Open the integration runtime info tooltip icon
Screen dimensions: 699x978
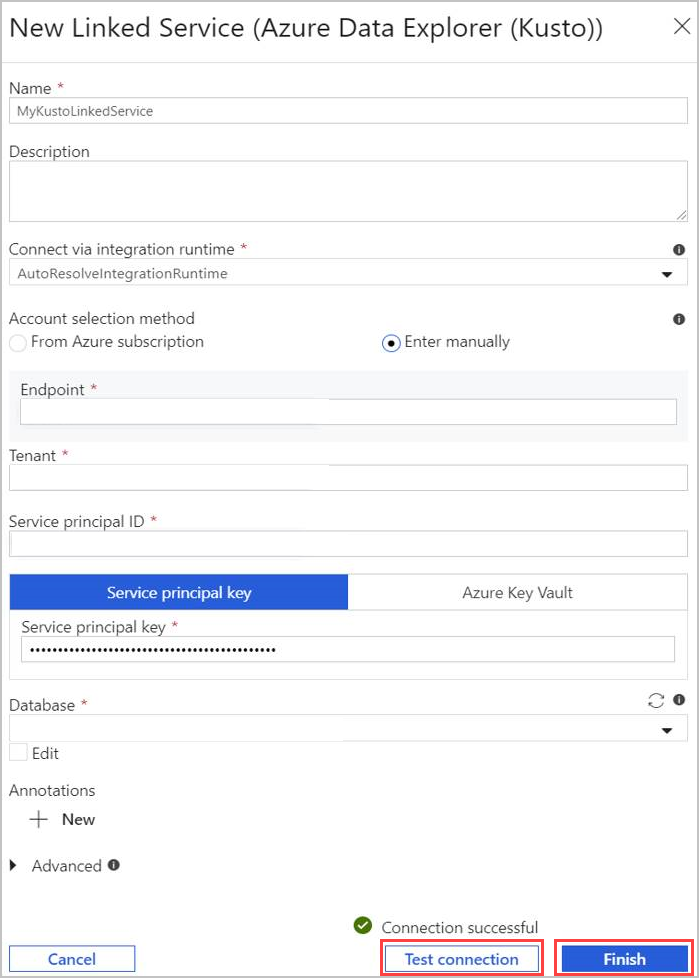(x=679, y=249)
